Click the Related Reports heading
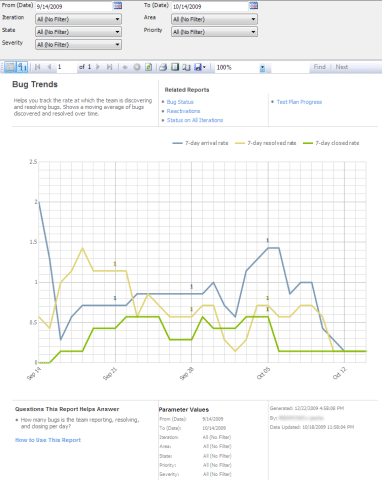Image resolution: width=382 pixels, height=480 pixels. pyautogui.click(x=187, y=90)
